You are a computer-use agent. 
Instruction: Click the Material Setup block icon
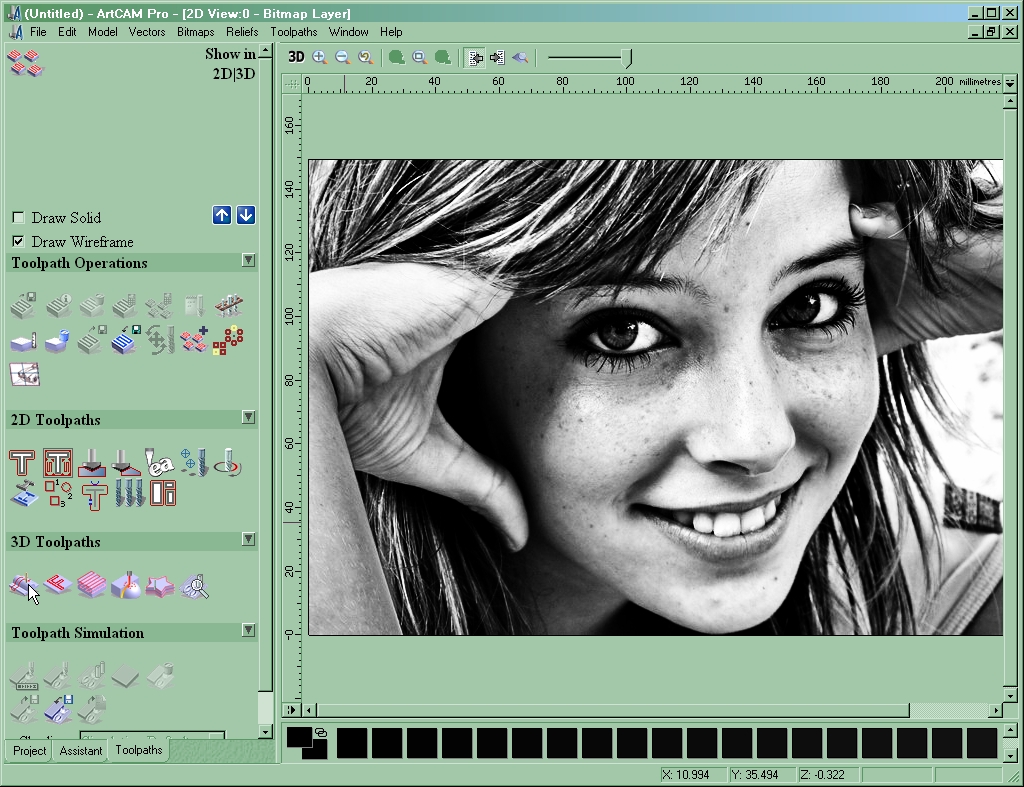coord(24,341)
